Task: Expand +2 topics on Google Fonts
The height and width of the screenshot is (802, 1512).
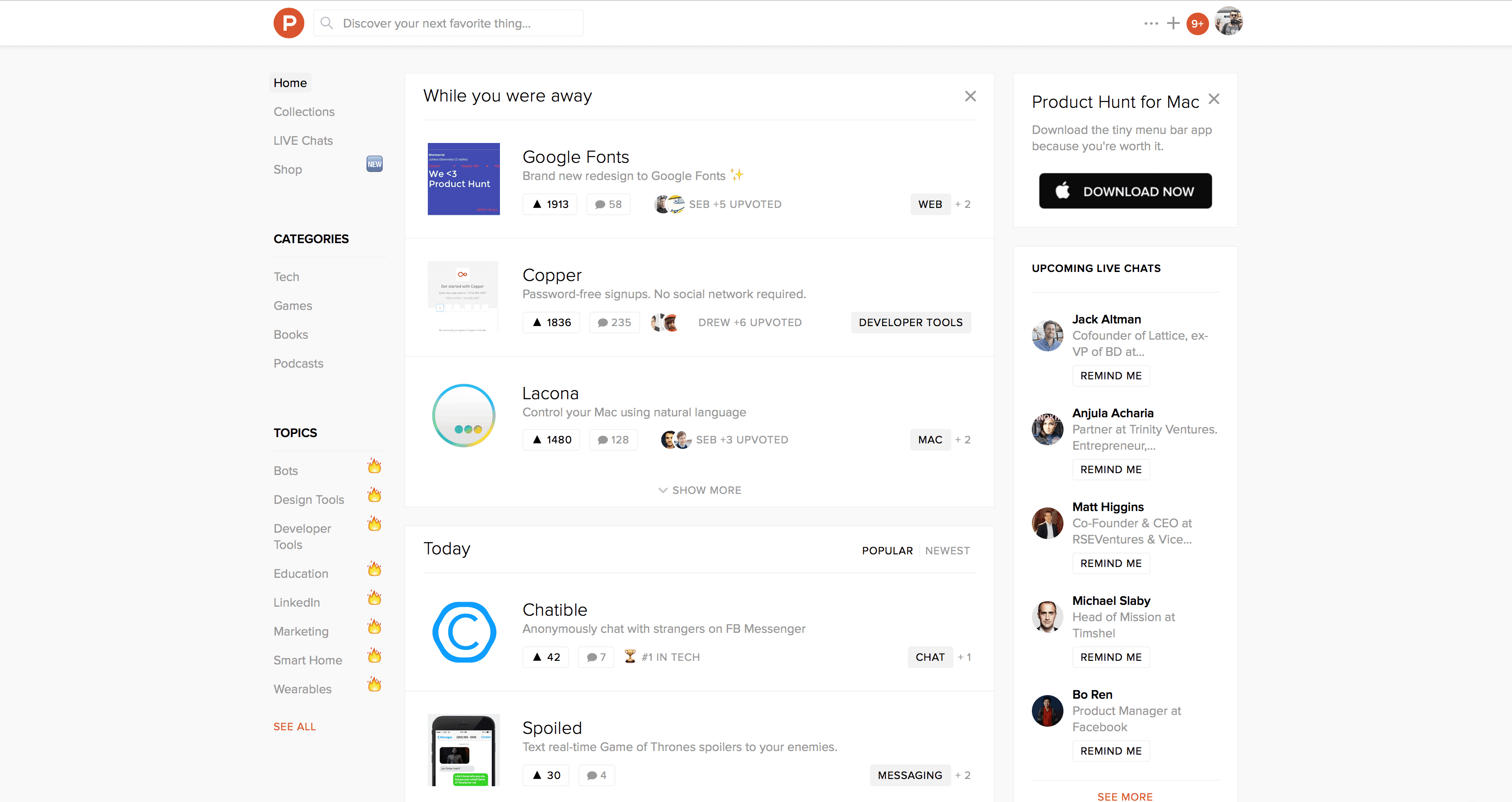Action: (x=962, y=204)
